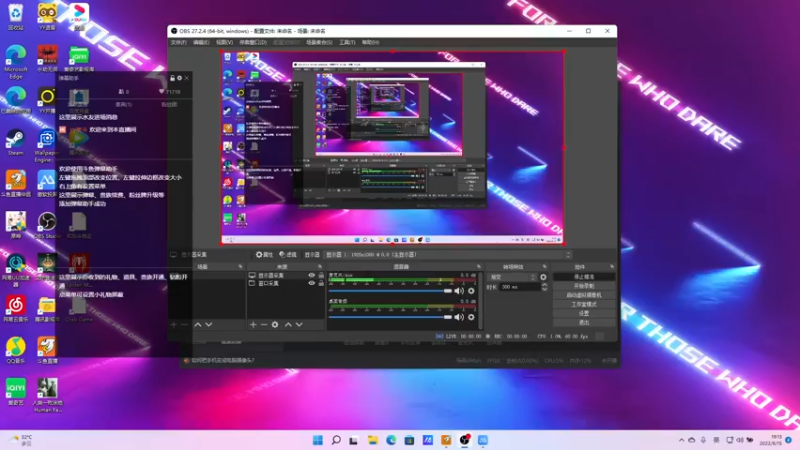Image resolution: width=800 pixels, height=450 pixels.
Task: Pop out the Scene Transitions dock panel
Action: [544, 267]
